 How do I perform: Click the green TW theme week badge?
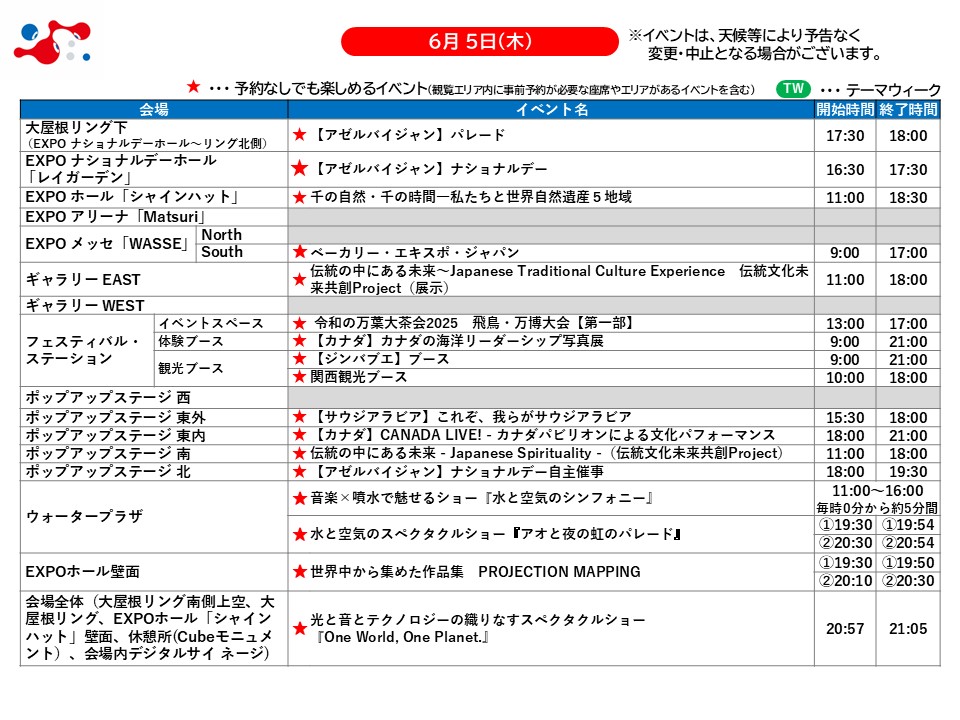(x=793, y=89)
